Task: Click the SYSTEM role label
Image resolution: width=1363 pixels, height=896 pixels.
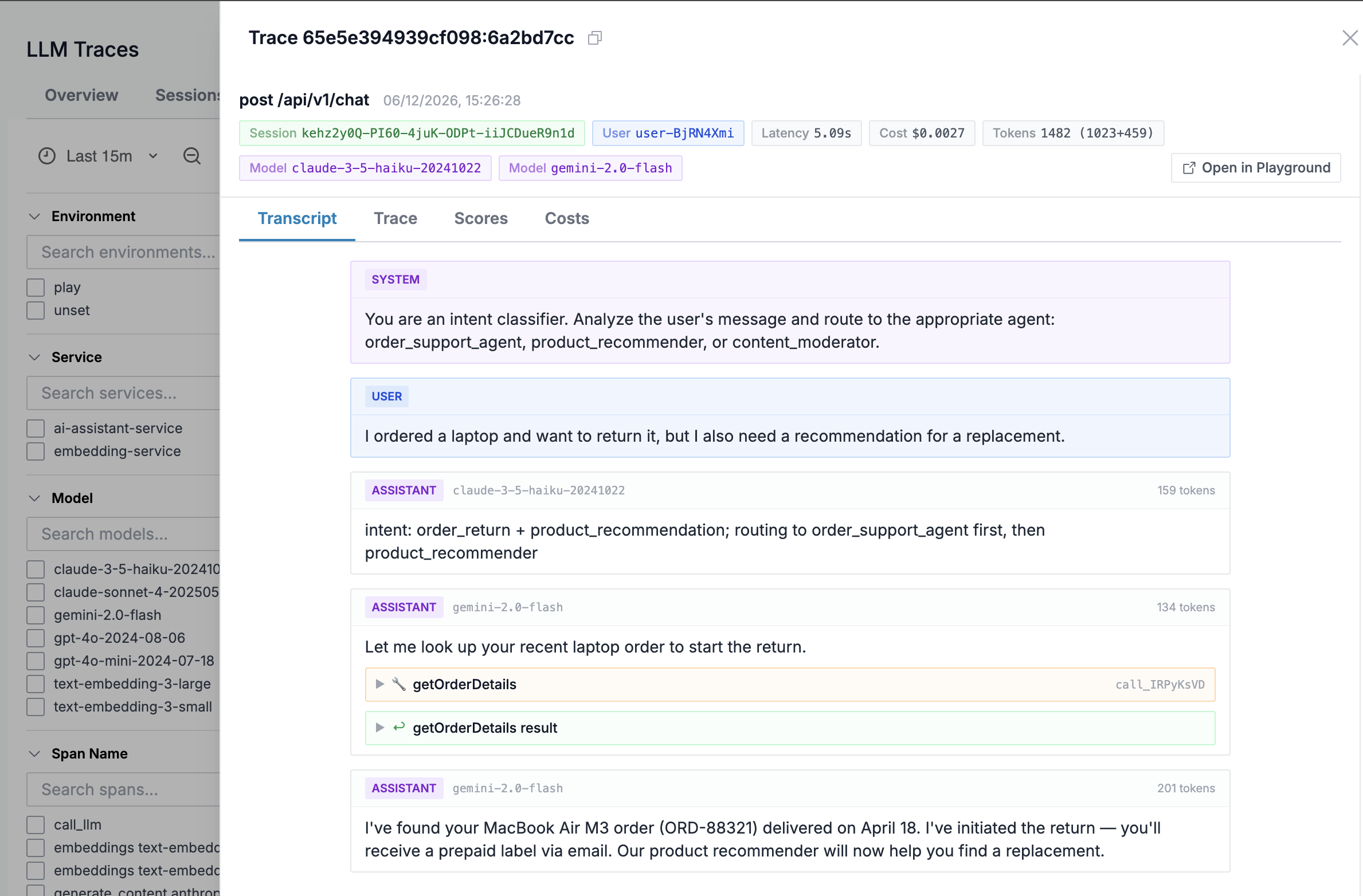Action: point(395,280)
